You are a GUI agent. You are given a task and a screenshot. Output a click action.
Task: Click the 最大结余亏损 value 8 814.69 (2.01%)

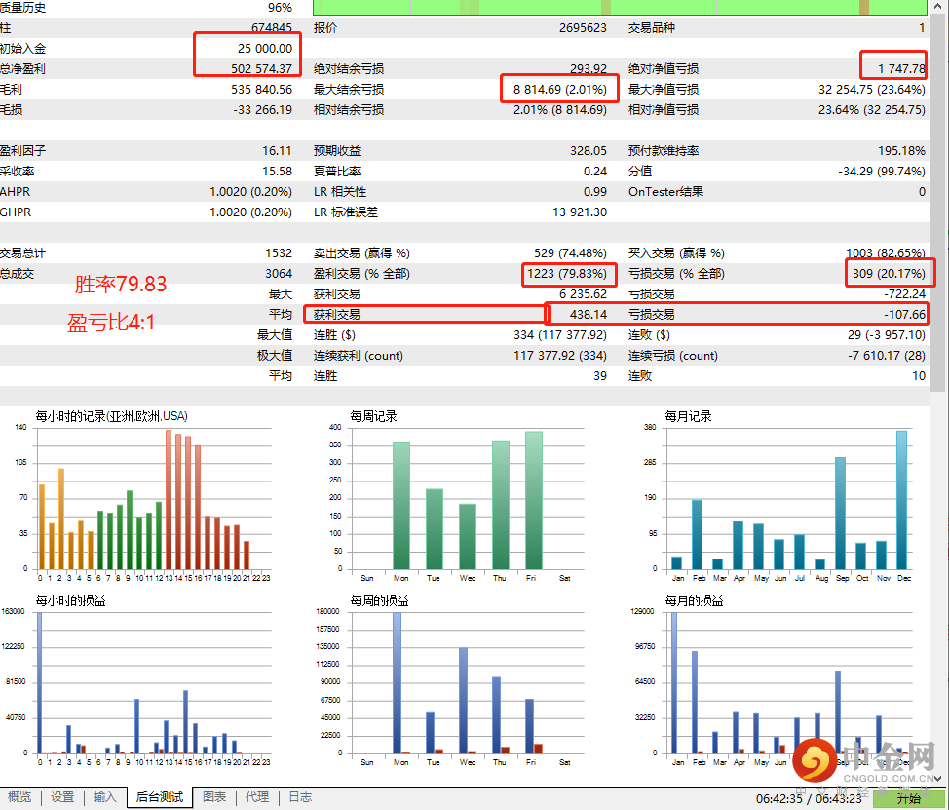[560, 90]
